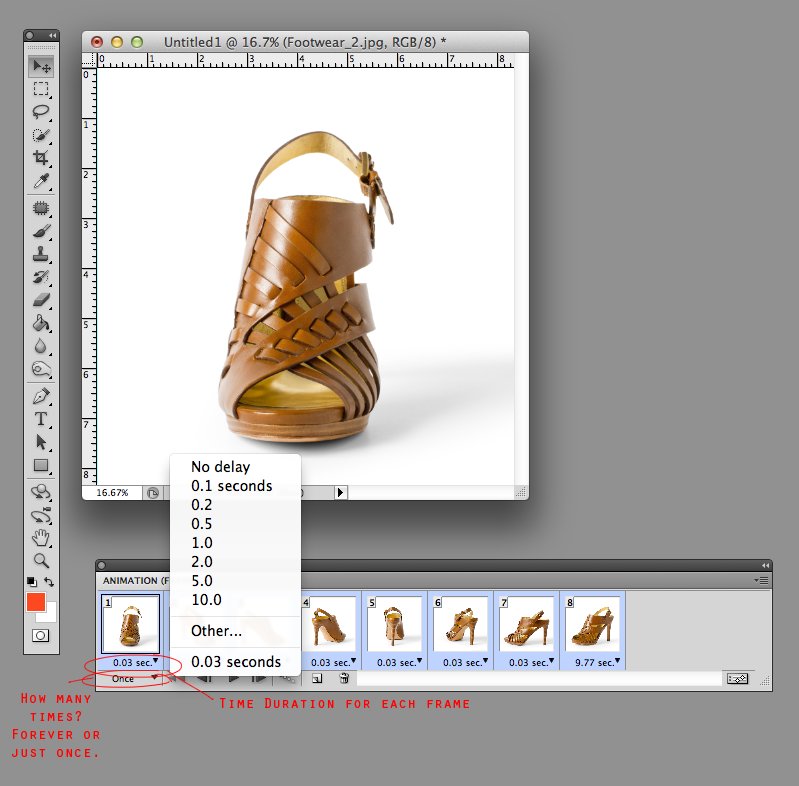Choose 'No delay' from the delay menu
Screen dimensions: 799x786
[221, 466]
